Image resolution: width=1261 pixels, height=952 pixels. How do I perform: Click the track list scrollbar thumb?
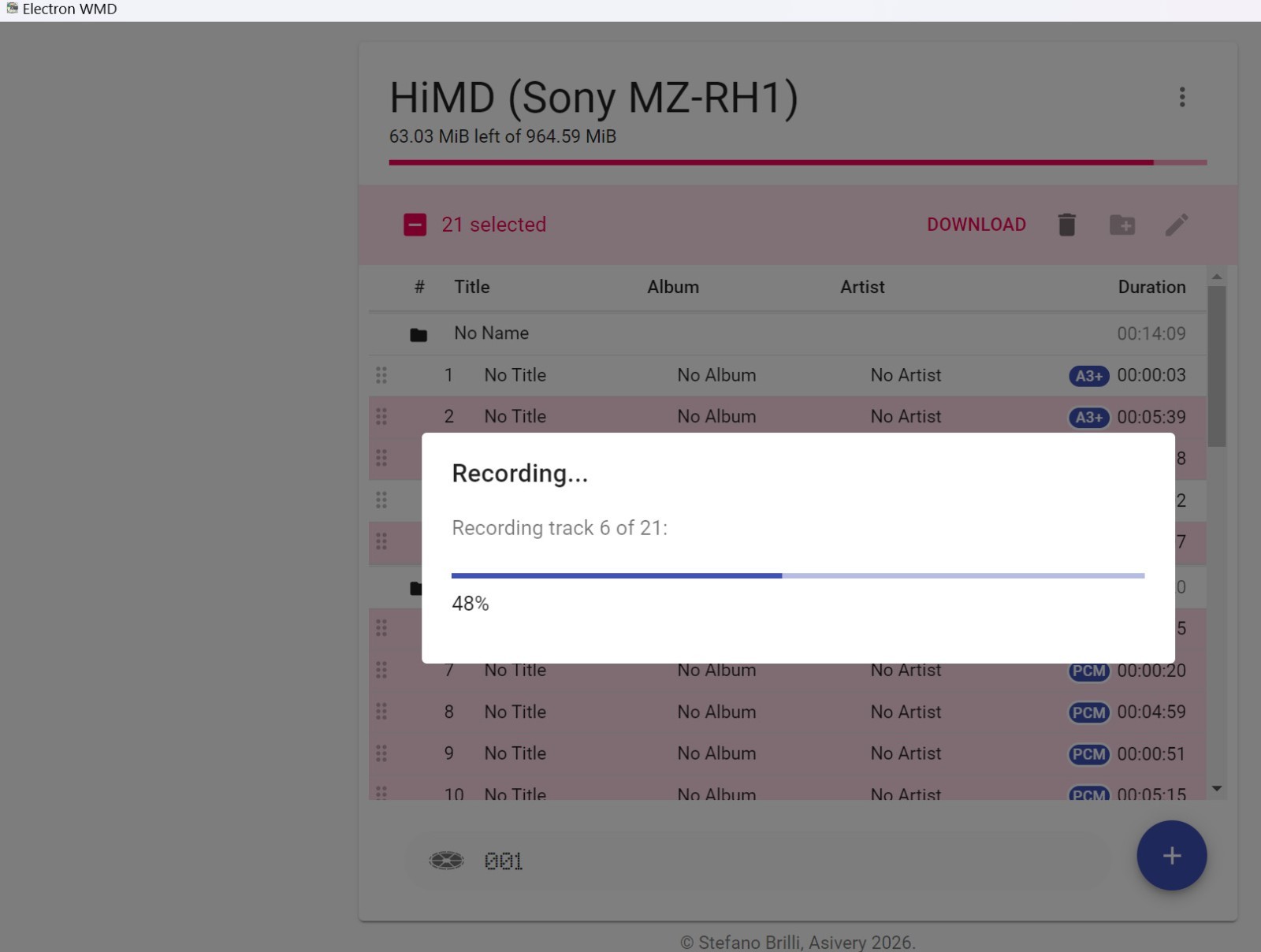(x=1217, y=366)
